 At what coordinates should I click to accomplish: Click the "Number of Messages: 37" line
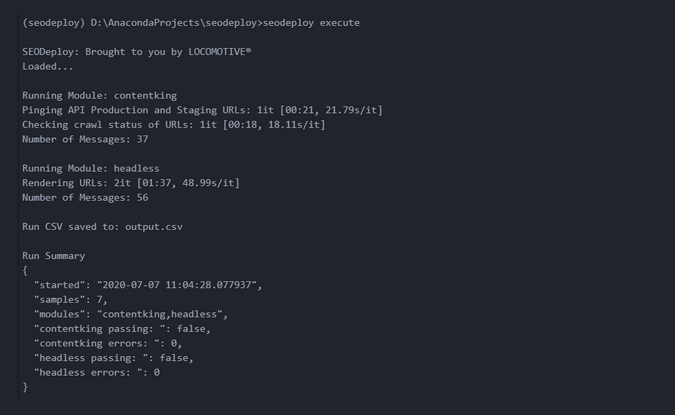[x=85, y=139]
